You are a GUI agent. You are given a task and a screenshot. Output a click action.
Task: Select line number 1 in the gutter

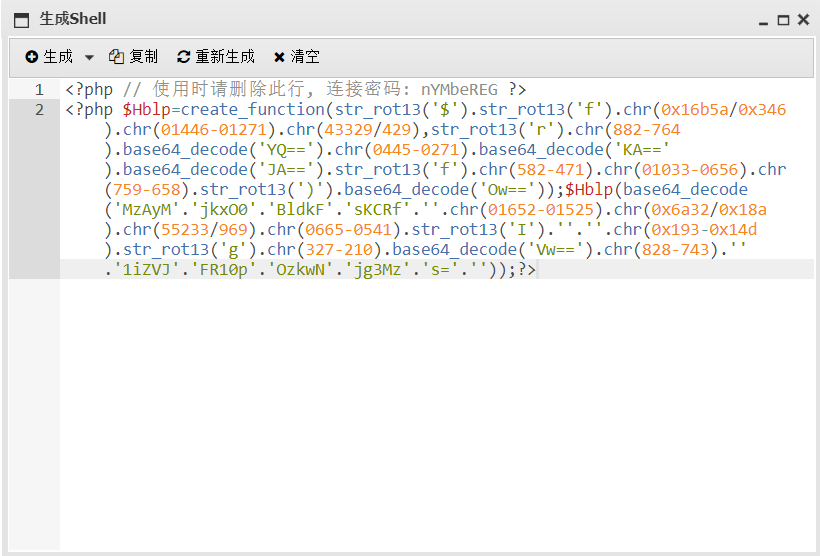point(39,90)
